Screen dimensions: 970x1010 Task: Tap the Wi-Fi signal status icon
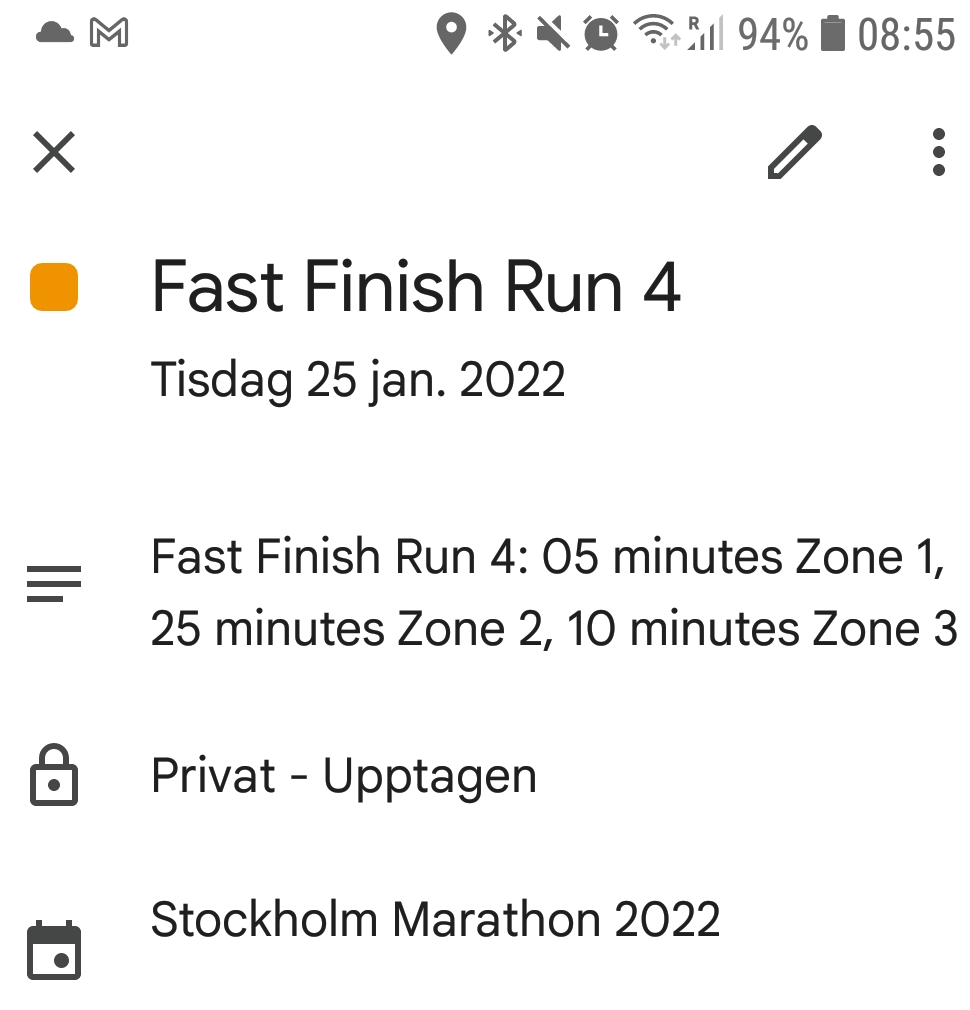pyautogui.click(x=656, y=35)
